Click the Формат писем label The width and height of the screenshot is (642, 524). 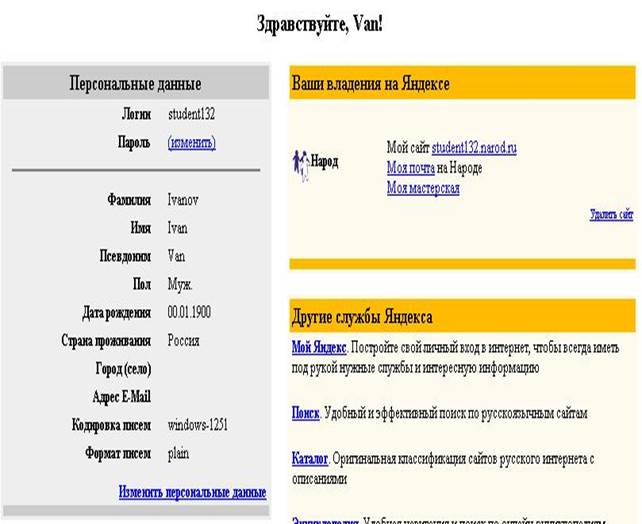(118, 453)
